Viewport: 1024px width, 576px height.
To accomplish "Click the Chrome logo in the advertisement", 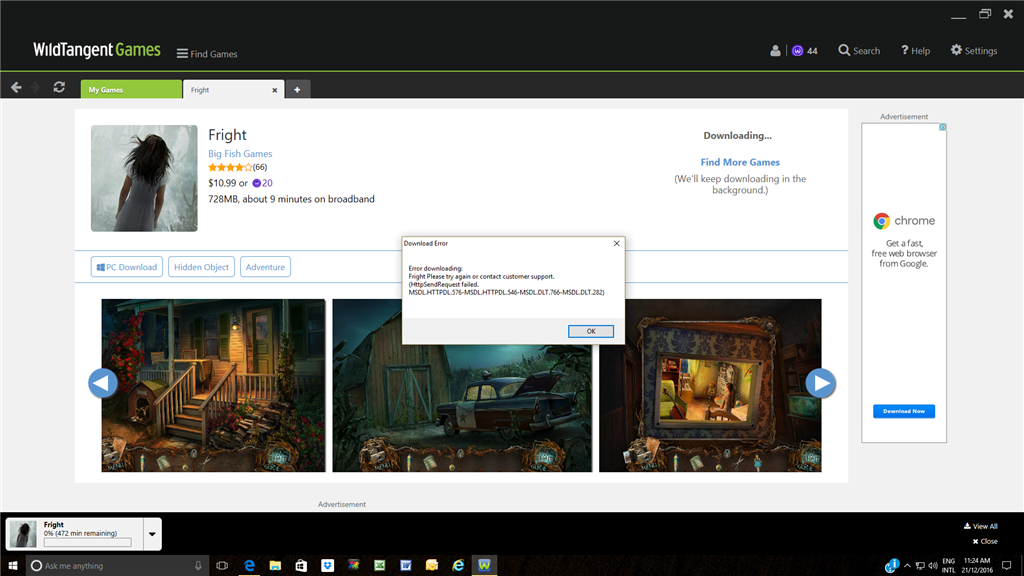I will (x=882, y=221).
